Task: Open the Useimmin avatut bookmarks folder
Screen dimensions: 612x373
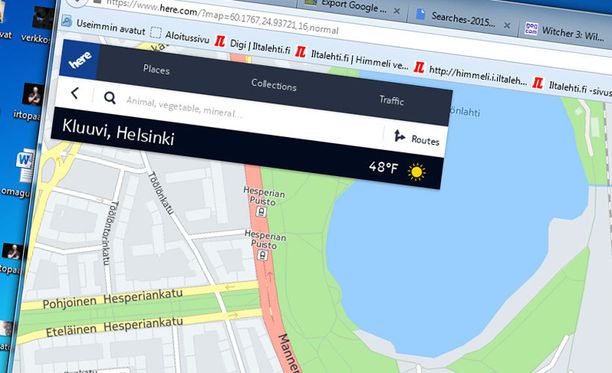Action: click(104, 27)
